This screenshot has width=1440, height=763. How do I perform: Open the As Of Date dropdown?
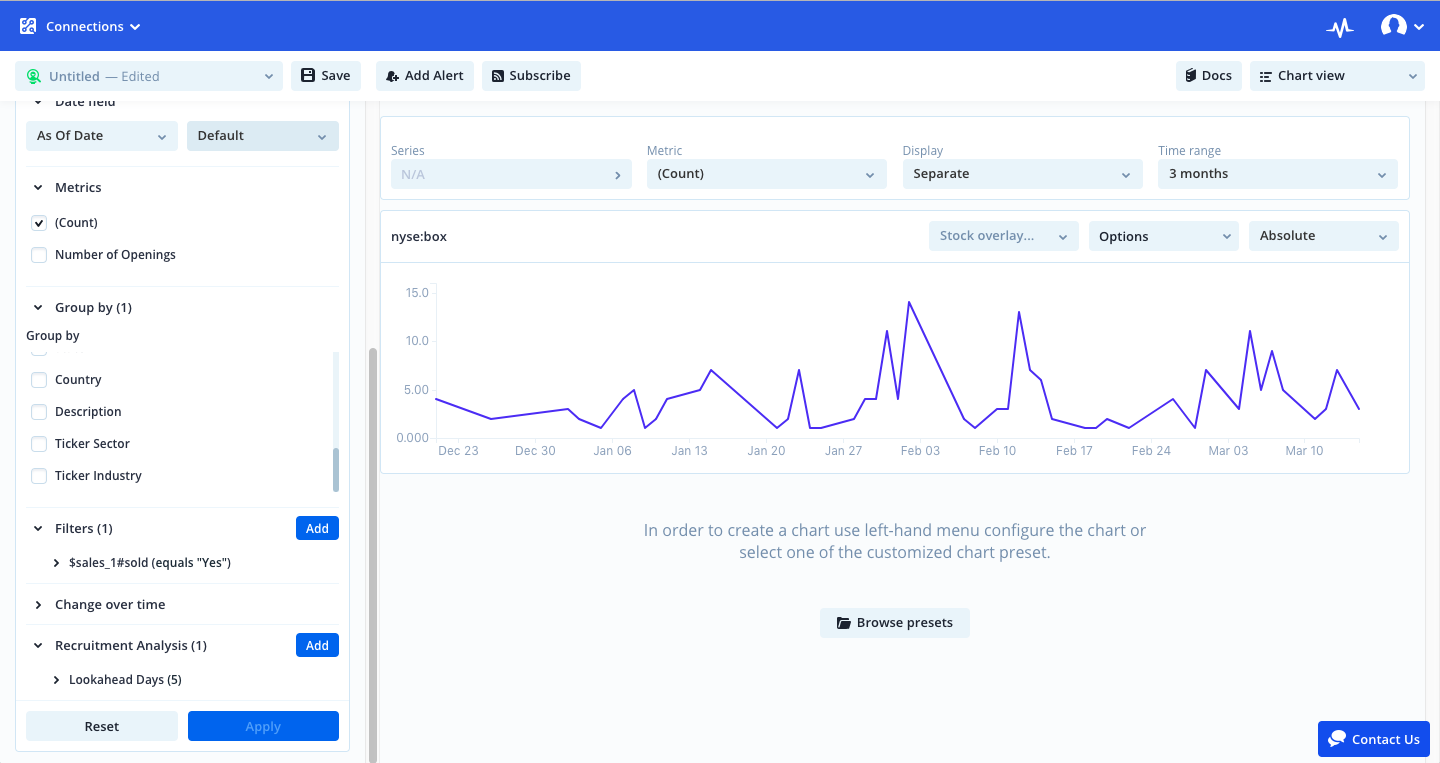[x=102, y=136]
